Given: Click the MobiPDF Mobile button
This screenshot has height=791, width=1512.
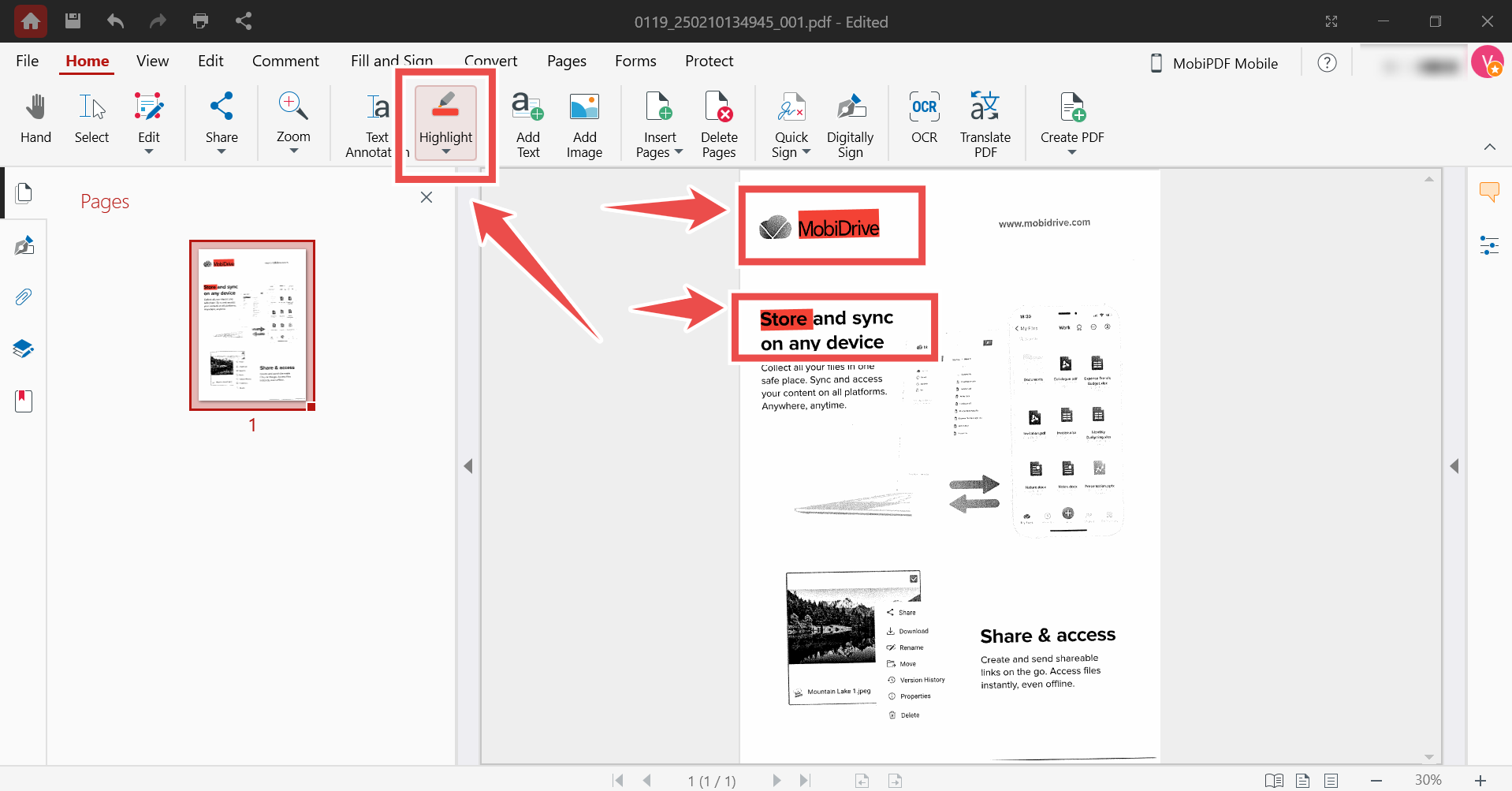Looking at the screenshot, I should 1214,63.
